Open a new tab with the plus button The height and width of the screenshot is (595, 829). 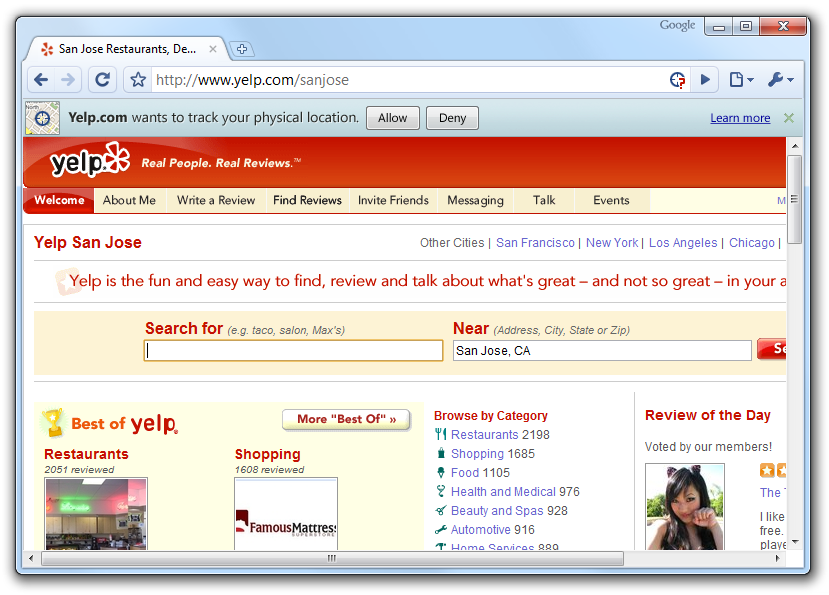pos(242,49)
